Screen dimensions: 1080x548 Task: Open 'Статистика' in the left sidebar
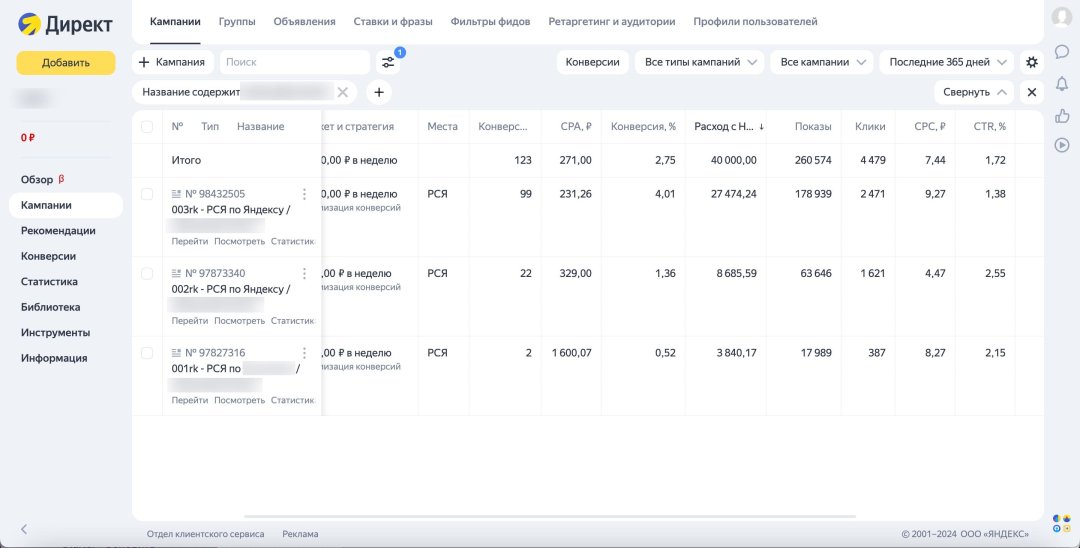pos(49,282)
